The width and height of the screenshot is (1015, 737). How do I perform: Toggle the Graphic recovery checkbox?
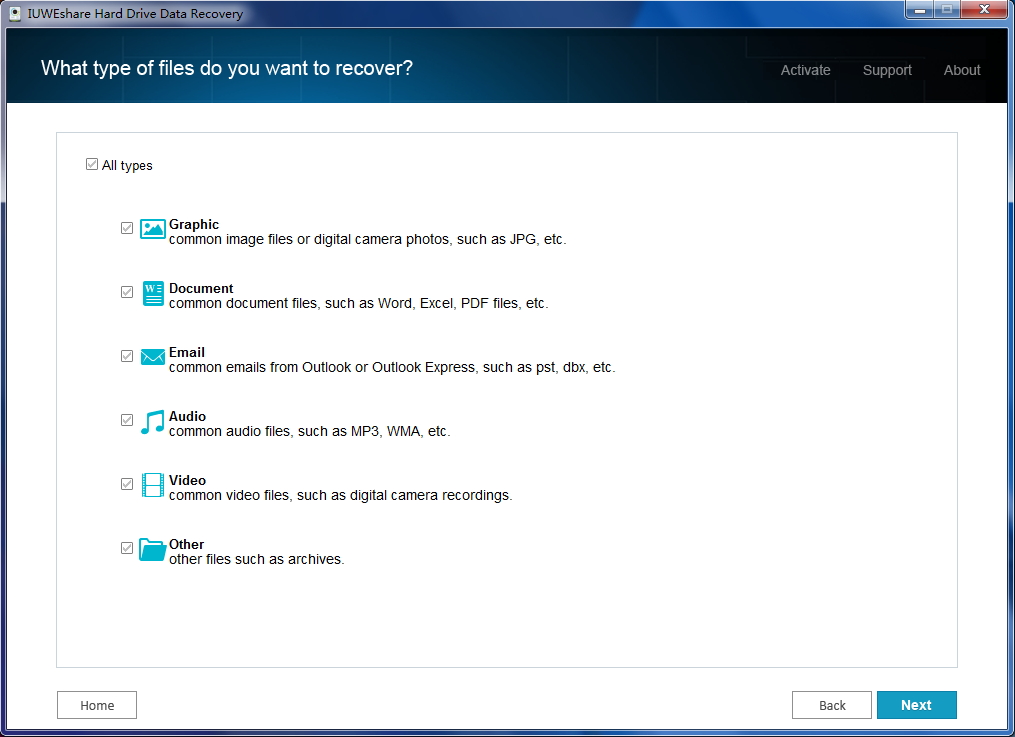tap(127, 228)
